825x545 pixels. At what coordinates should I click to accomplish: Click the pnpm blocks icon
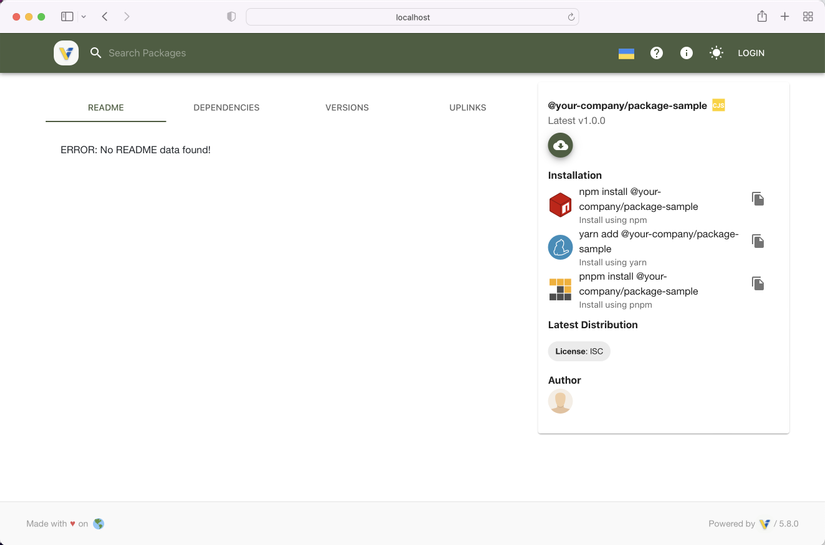click(560, 289)
